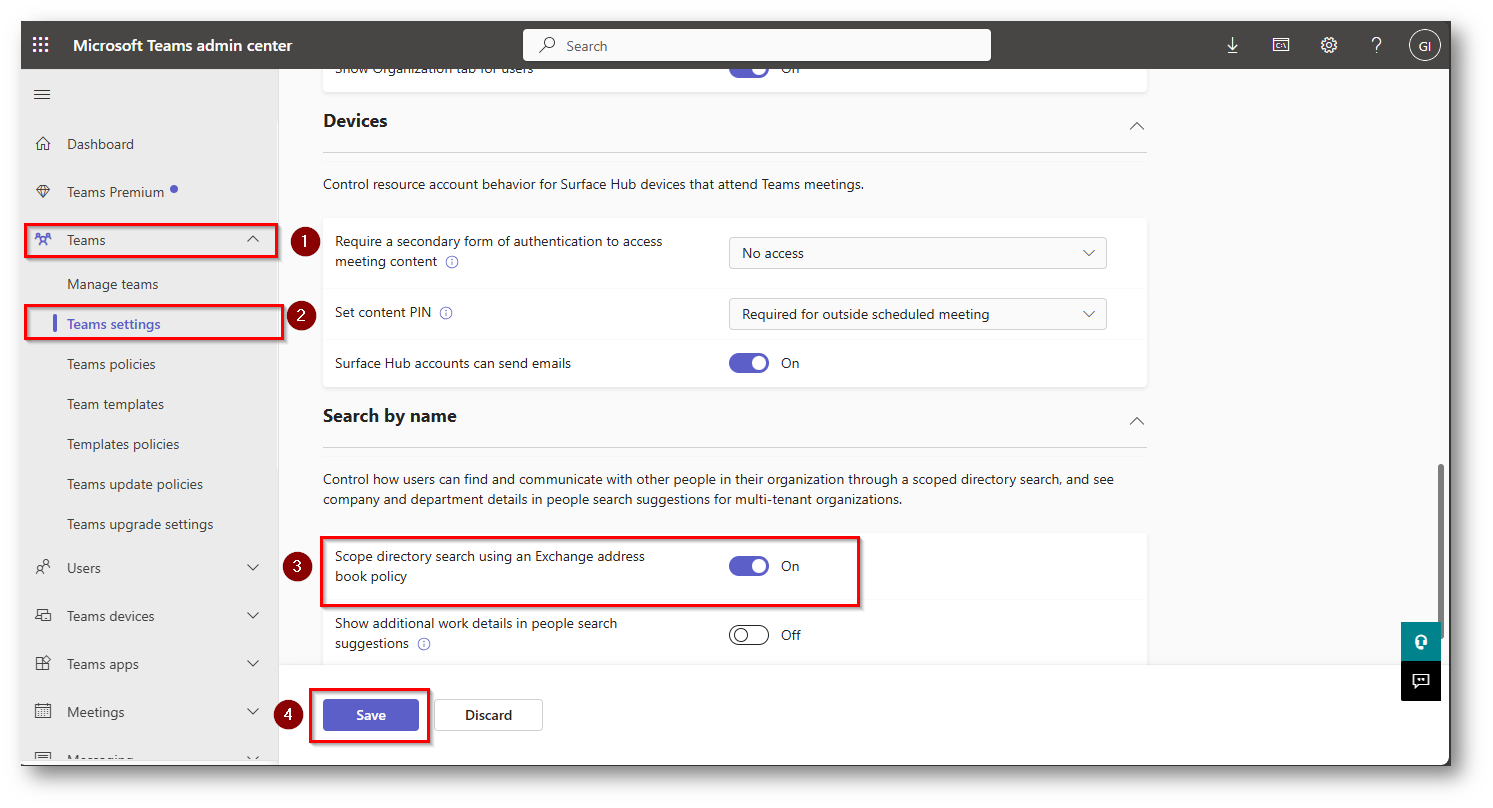Open the Set content PIN dropdown
Screen dimensions: 1493x808
tap(917, 314)
